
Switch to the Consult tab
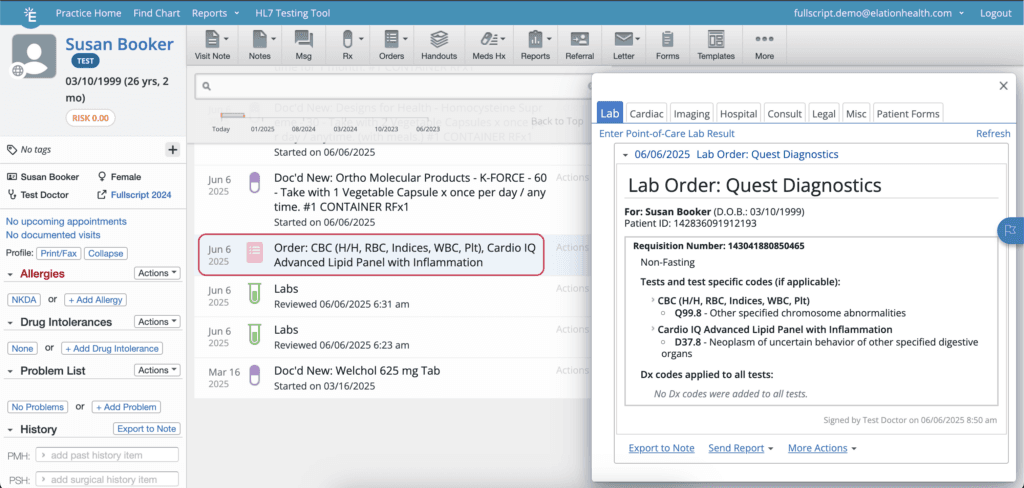(784, 114)
